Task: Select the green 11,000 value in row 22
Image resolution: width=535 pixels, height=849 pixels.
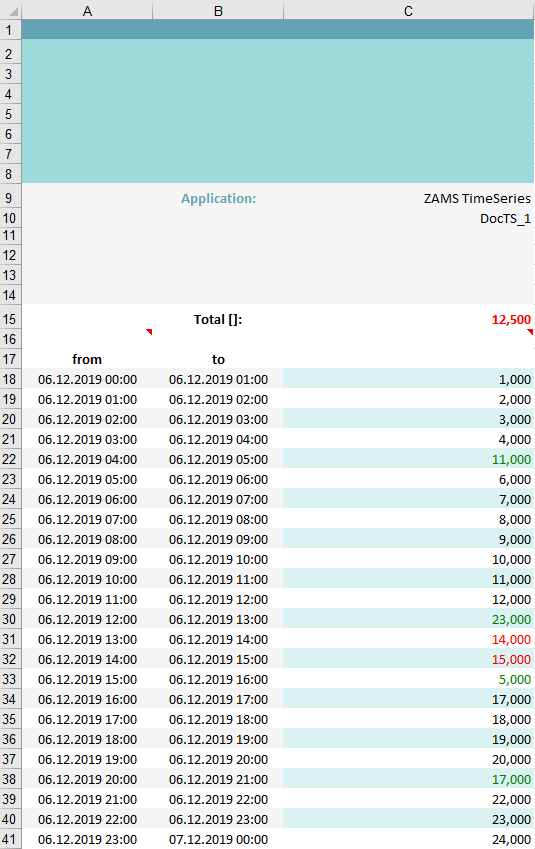Action: (408, 459)
